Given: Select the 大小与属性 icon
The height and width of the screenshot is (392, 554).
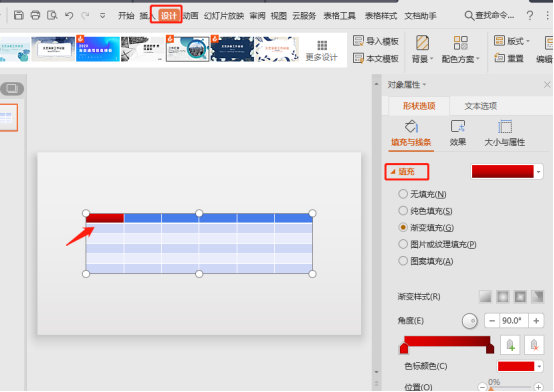Looking at the screenshot, I should (505, 134).
